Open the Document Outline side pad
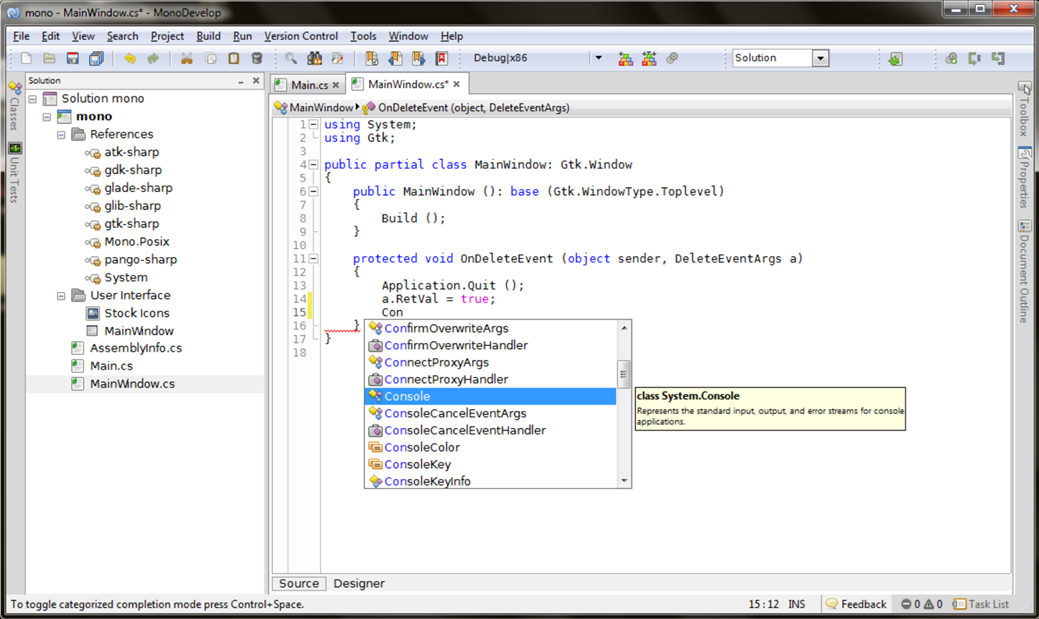 point(1024,272)
